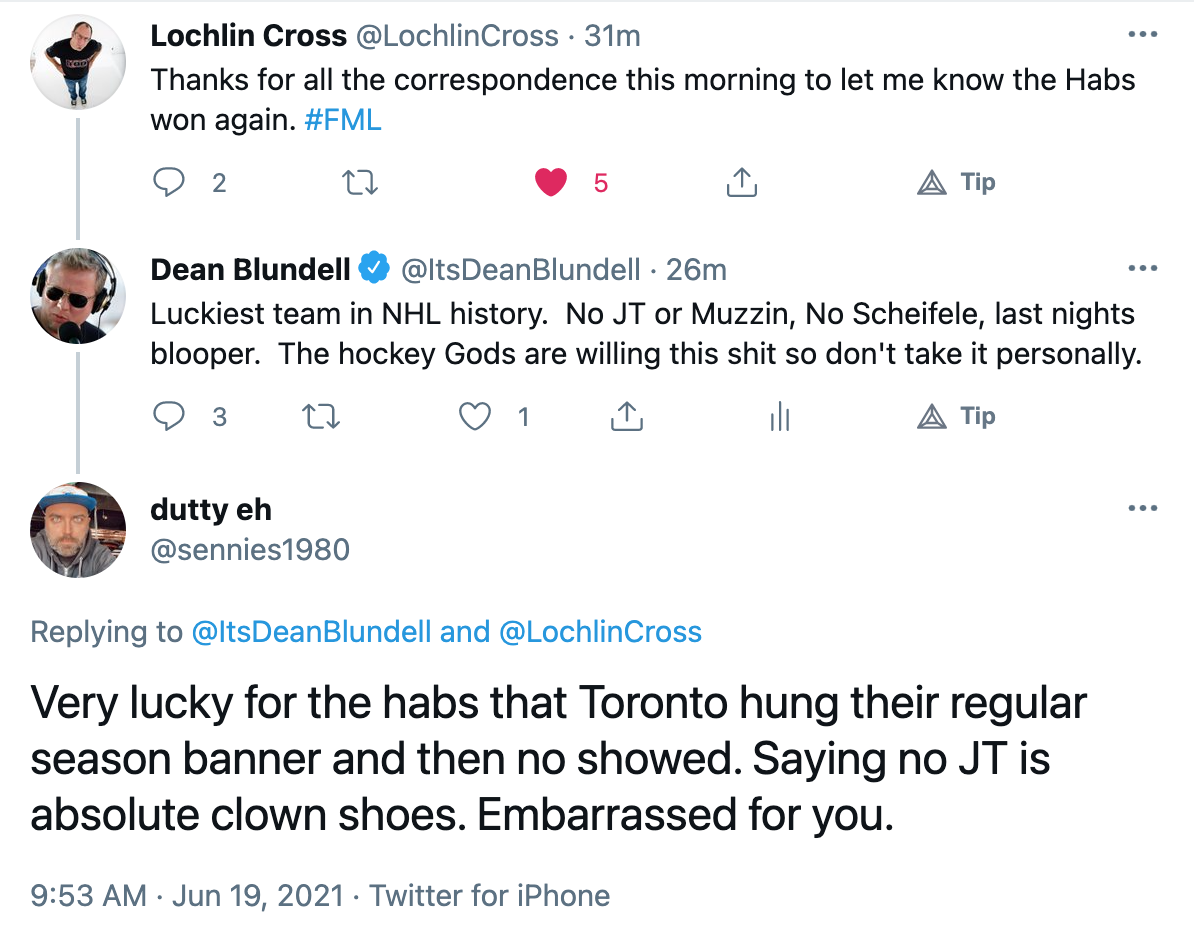View Lochlin Cross's profile picture
Viewport: 1194px width, 944px height.
[78, 62]
